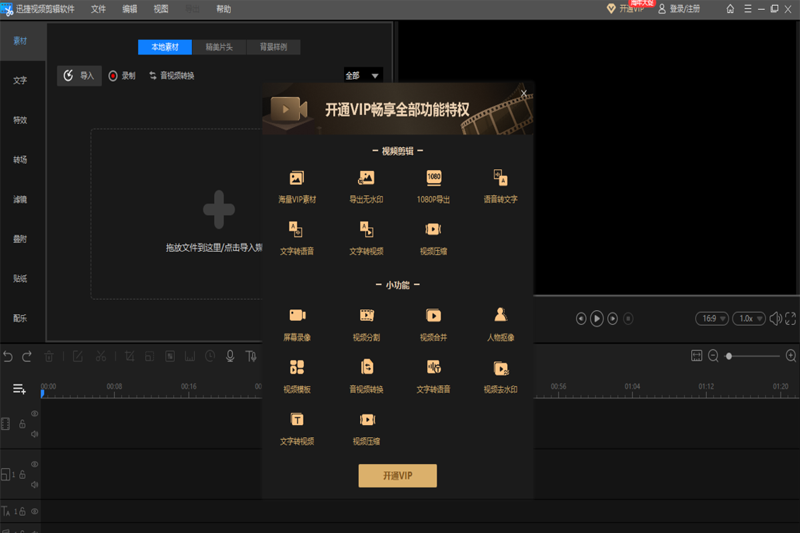Image resolution: width=800 pixels, height=533 pixels.
Task: Click the blue playhead at 00:00
Action: (42, 393)
